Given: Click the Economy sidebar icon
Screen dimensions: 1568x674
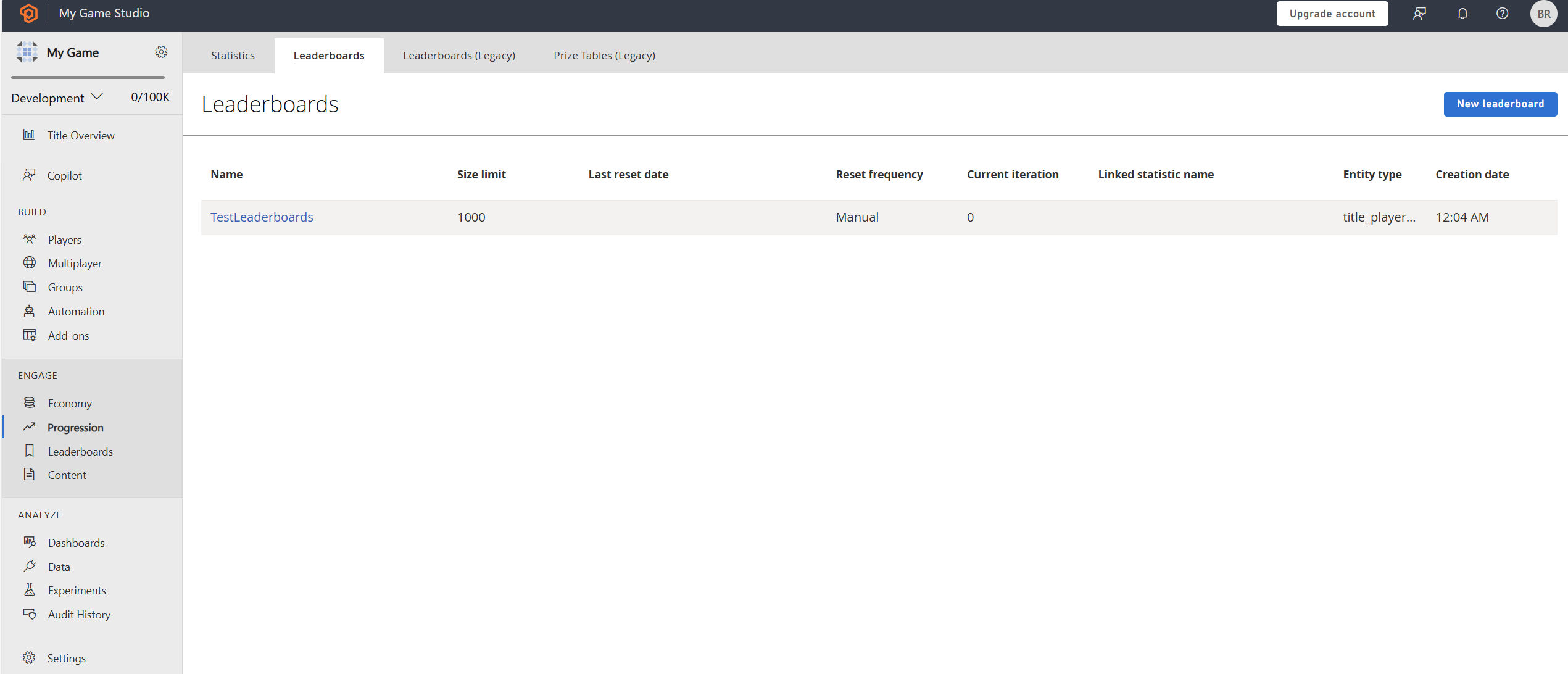Looking at the screenshot, I should 30,403.
